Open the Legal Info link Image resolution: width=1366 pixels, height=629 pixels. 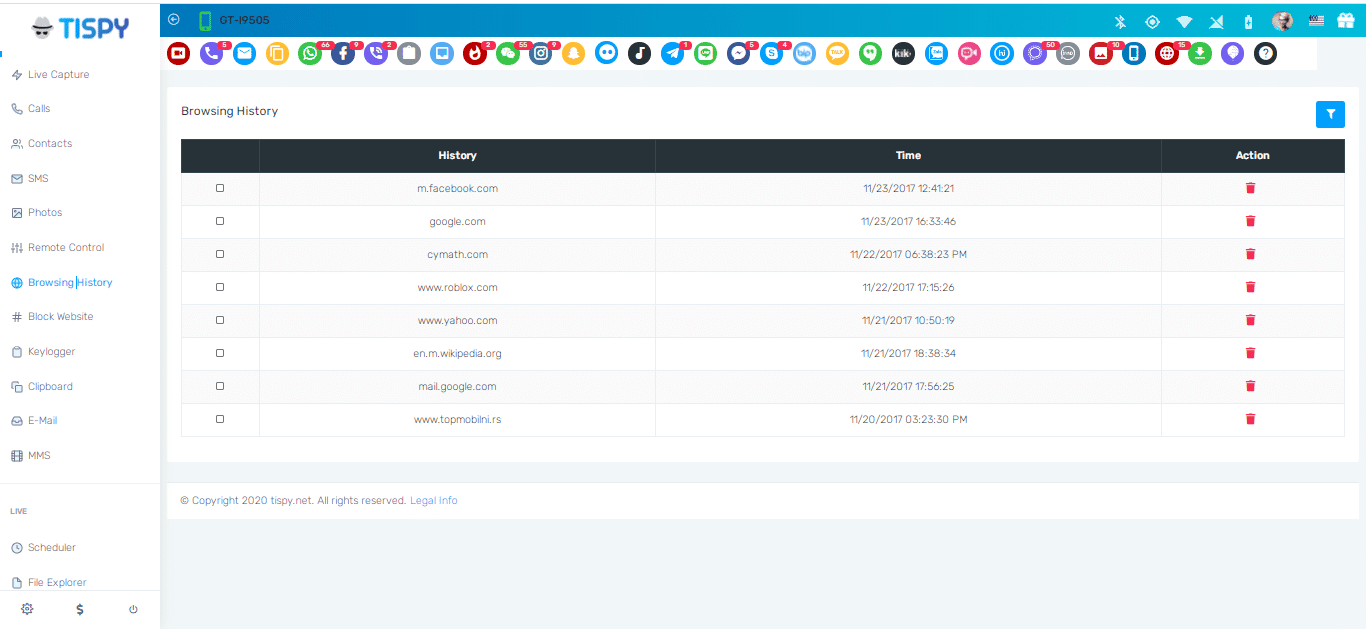point(433,501)
